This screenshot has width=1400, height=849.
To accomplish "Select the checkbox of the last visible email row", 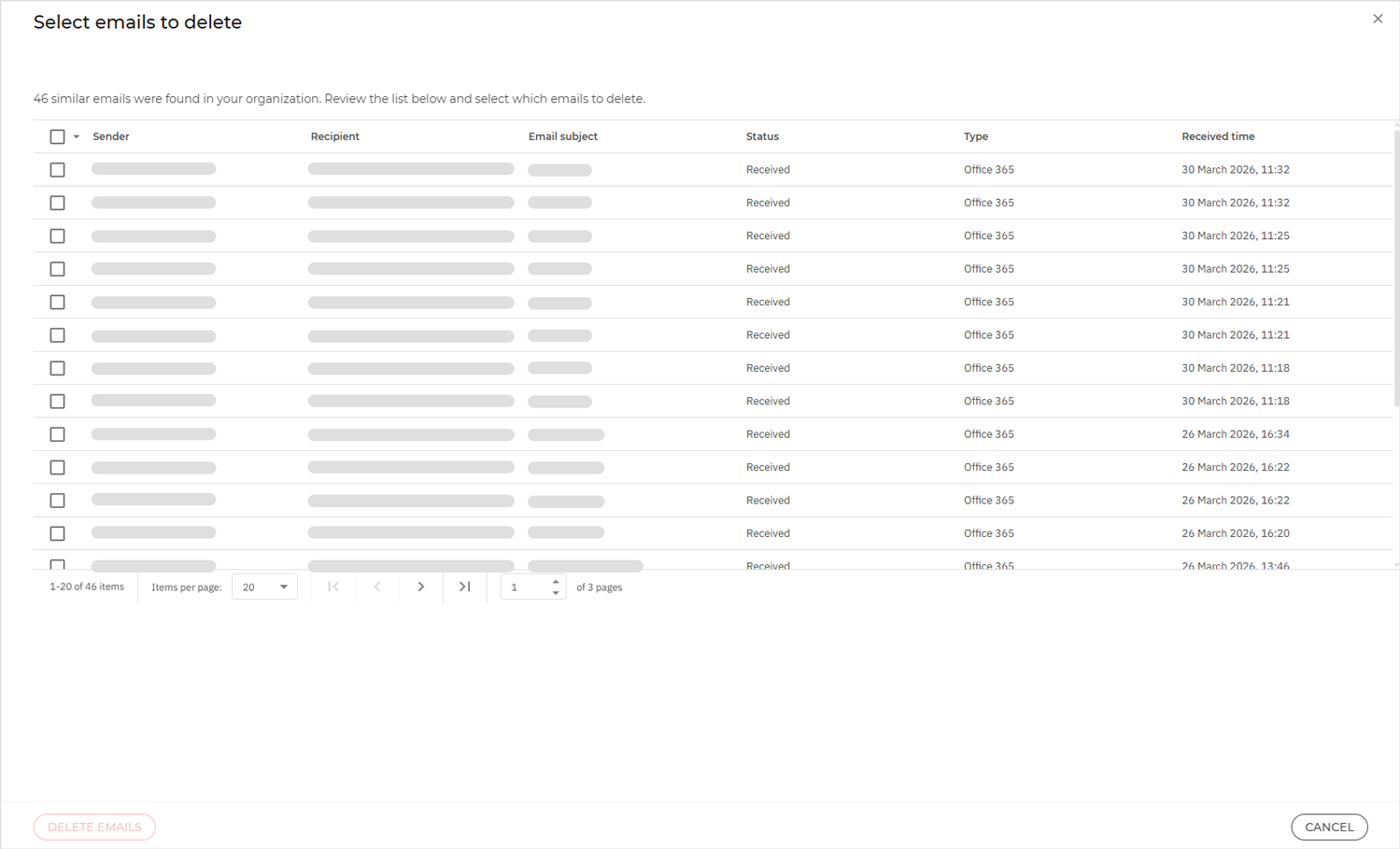I will point(57,566).
